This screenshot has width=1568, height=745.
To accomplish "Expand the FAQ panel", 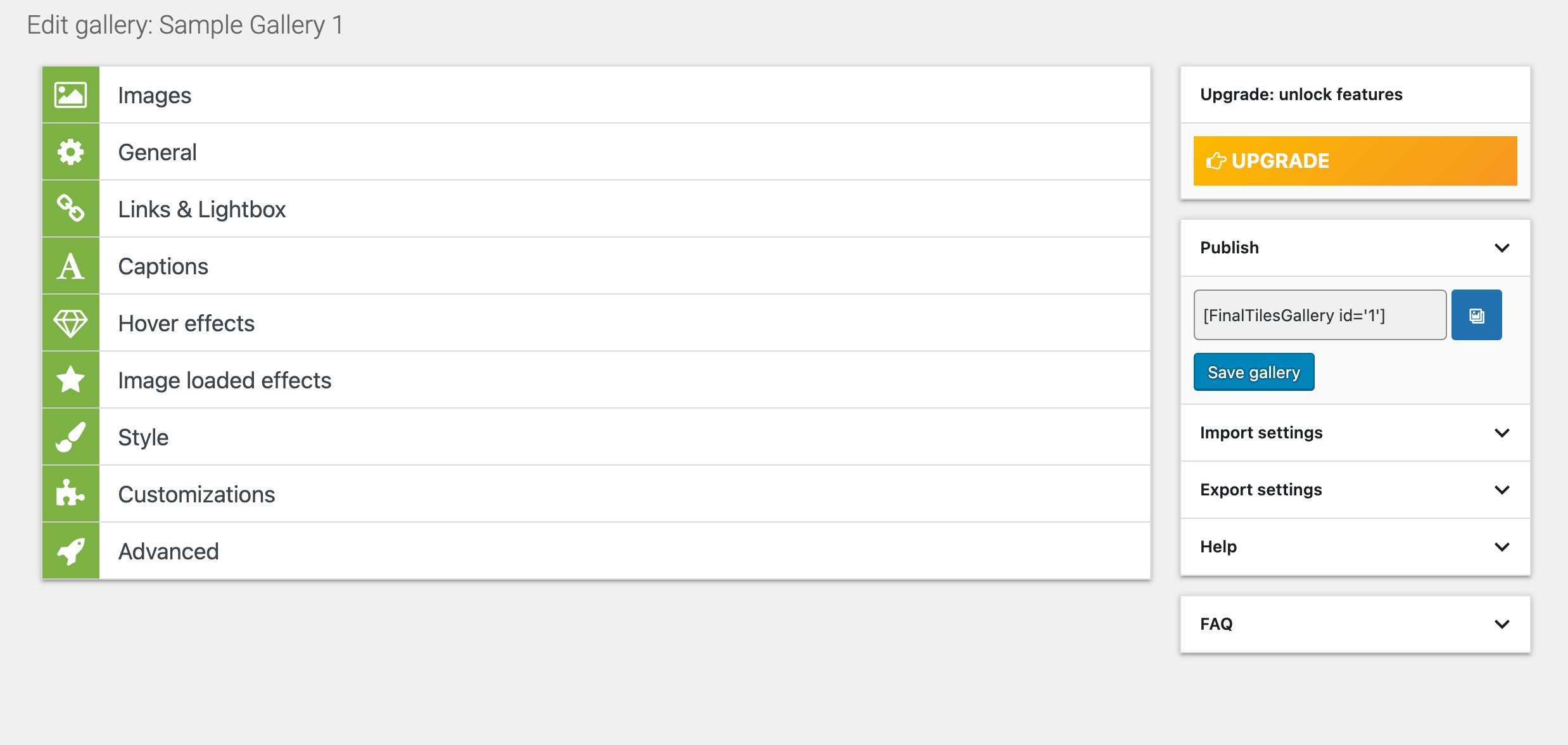I will point(1502,624).
